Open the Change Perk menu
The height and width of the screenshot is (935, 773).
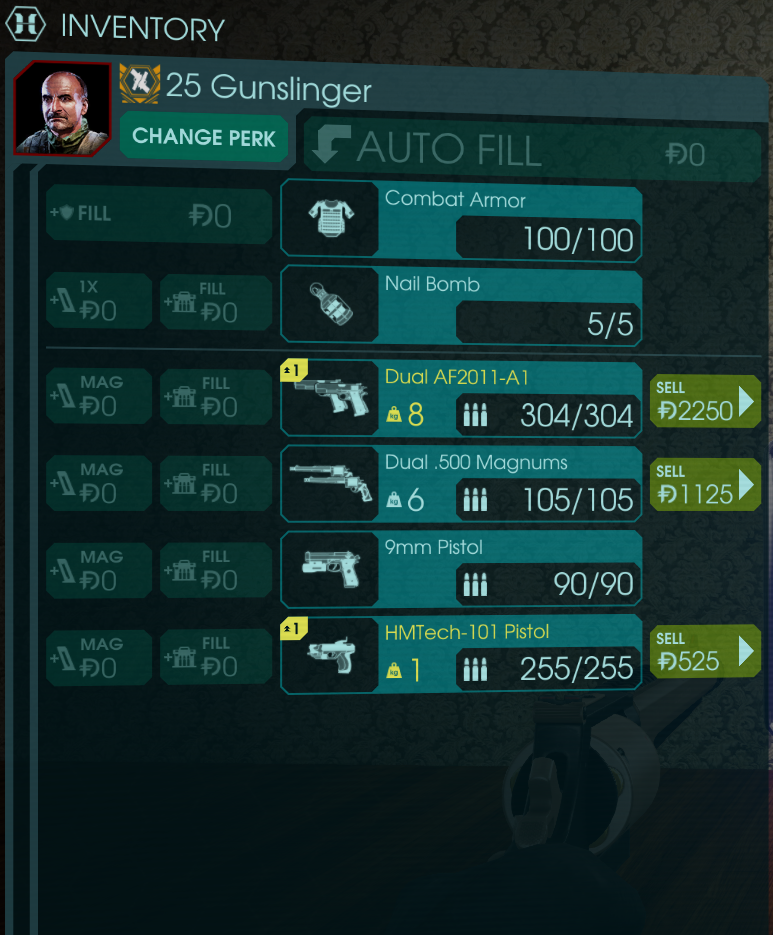[204, 137]
